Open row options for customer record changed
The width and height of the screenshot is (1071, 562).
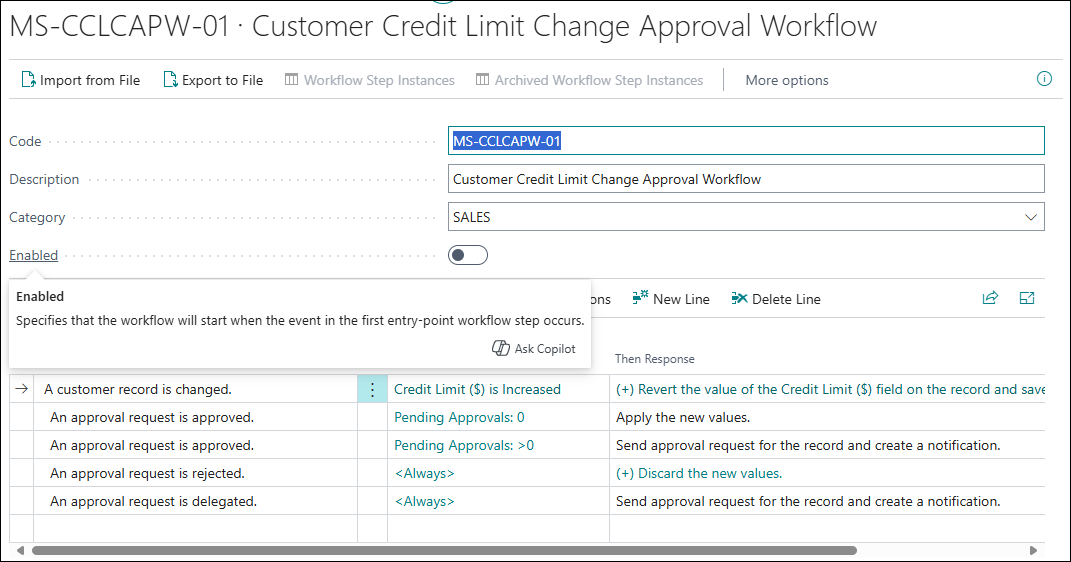(x=372, y=389)
